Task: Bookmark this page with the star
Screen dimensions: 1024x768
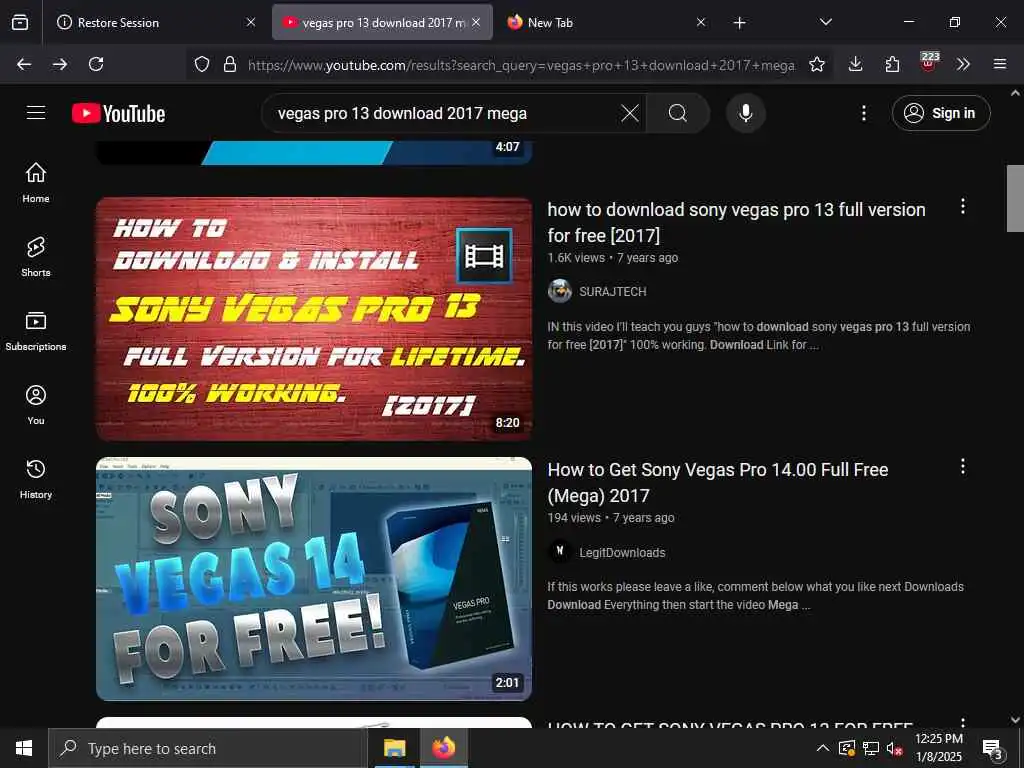Action: pyautogui.click(x=816, y=64)
